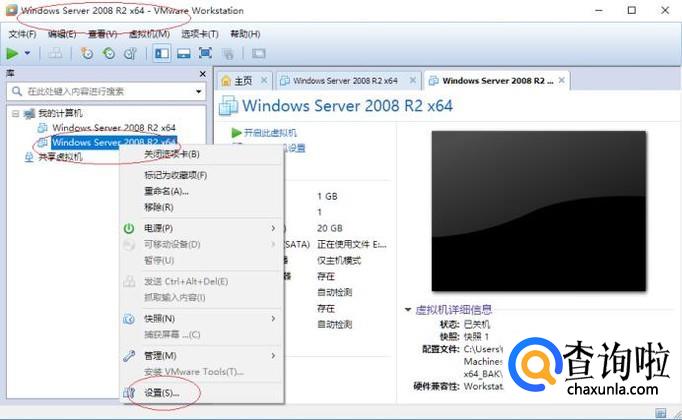Screen dimensions: 682x420
Task: Click the library search input field
Action: tap(106, 91)
